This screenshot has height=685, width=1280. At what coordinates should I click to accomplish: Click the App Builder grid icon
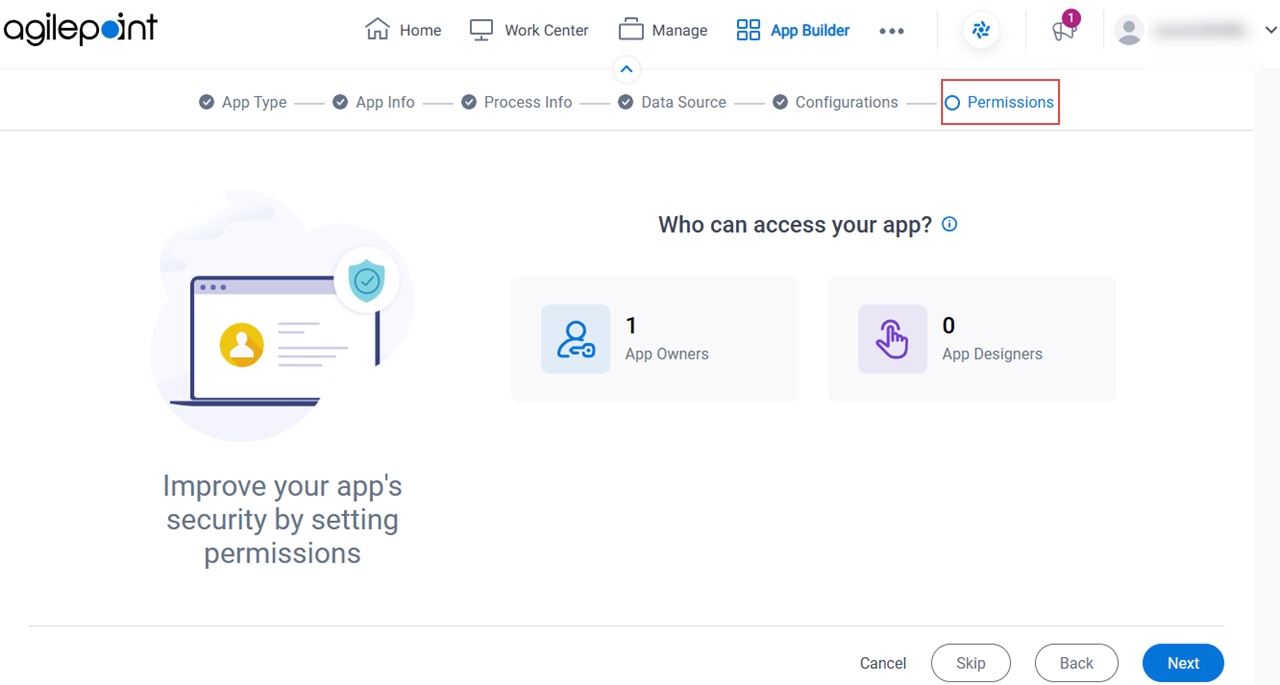748,30
